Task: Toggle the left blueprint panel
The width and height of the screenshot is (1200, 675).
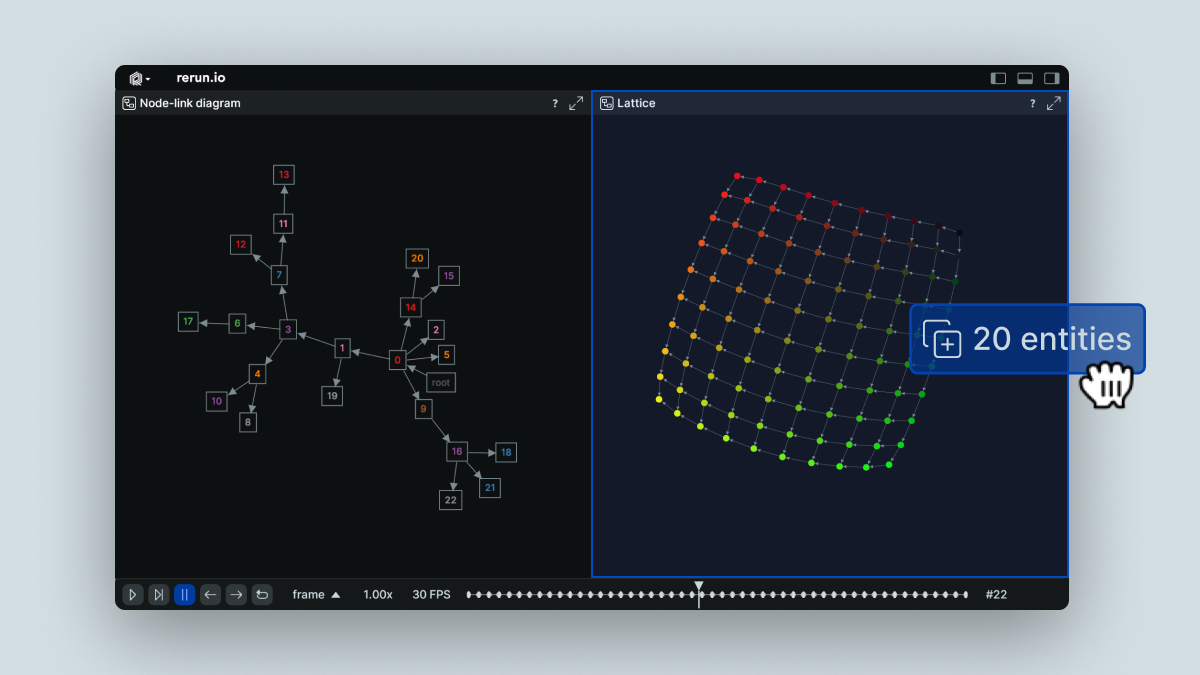Action: coord(998,78)
